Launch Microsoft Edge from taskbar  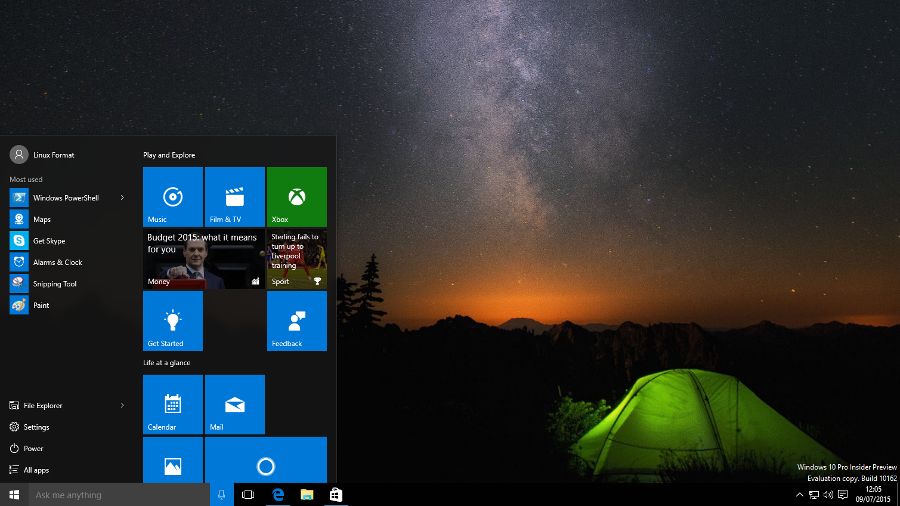tap(278, 495)
